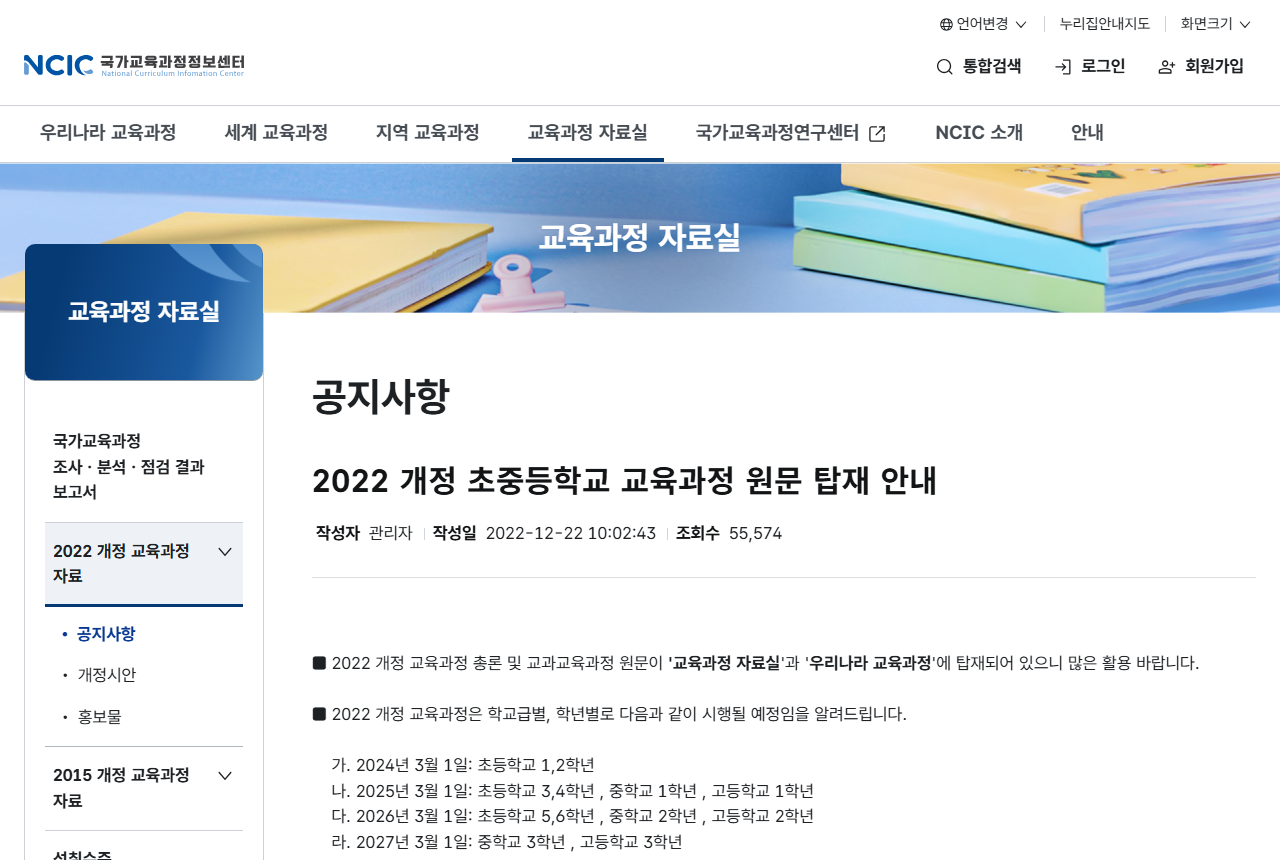Select 홍보물 in the sidebar
Image resolution: width=1280 pixels, height=860 pixels.
click(x=99, y=717)
